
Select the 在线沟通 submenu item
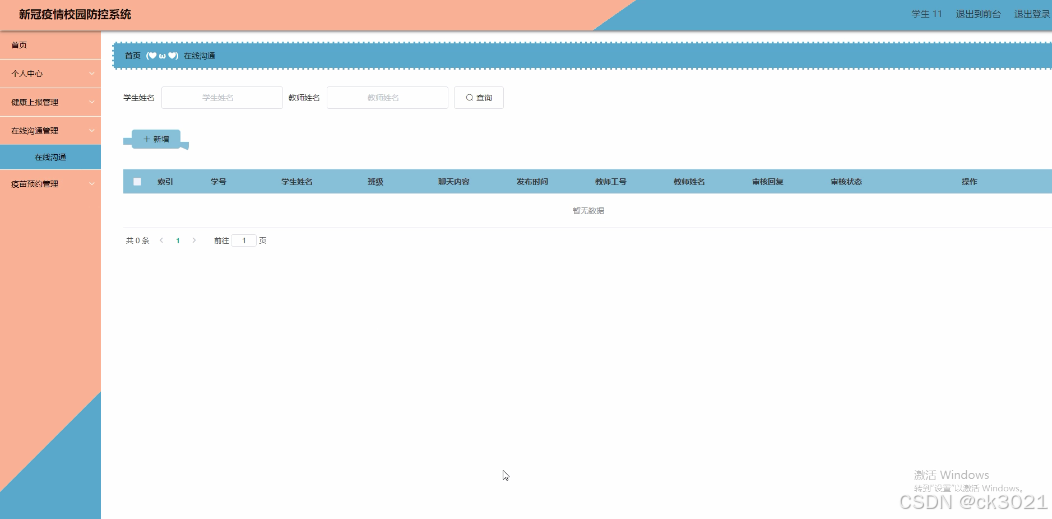tap(50, 158)
